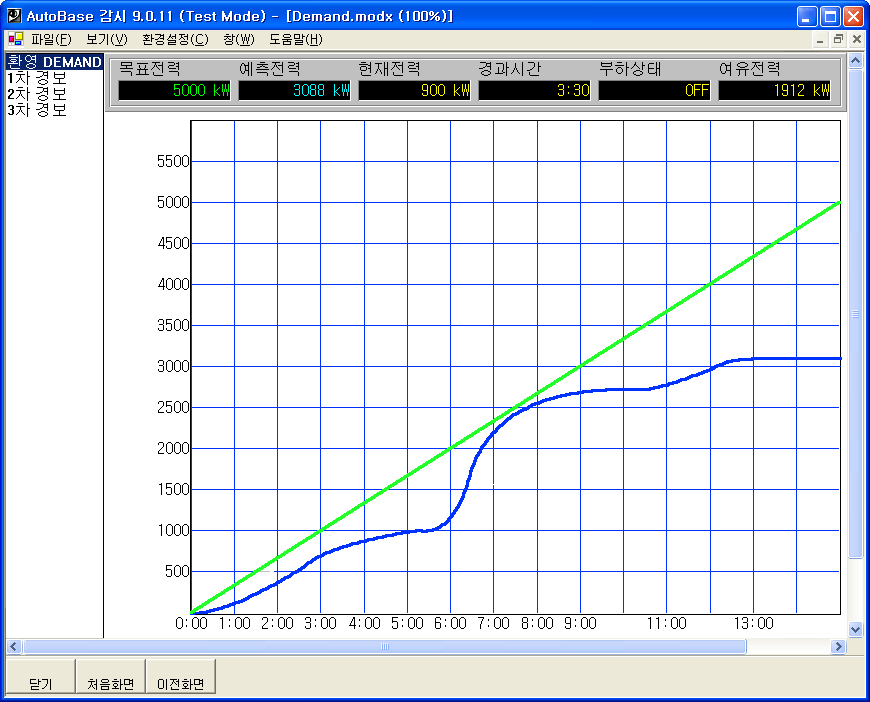Open the 창(W) menu

[x=239, y=40]
